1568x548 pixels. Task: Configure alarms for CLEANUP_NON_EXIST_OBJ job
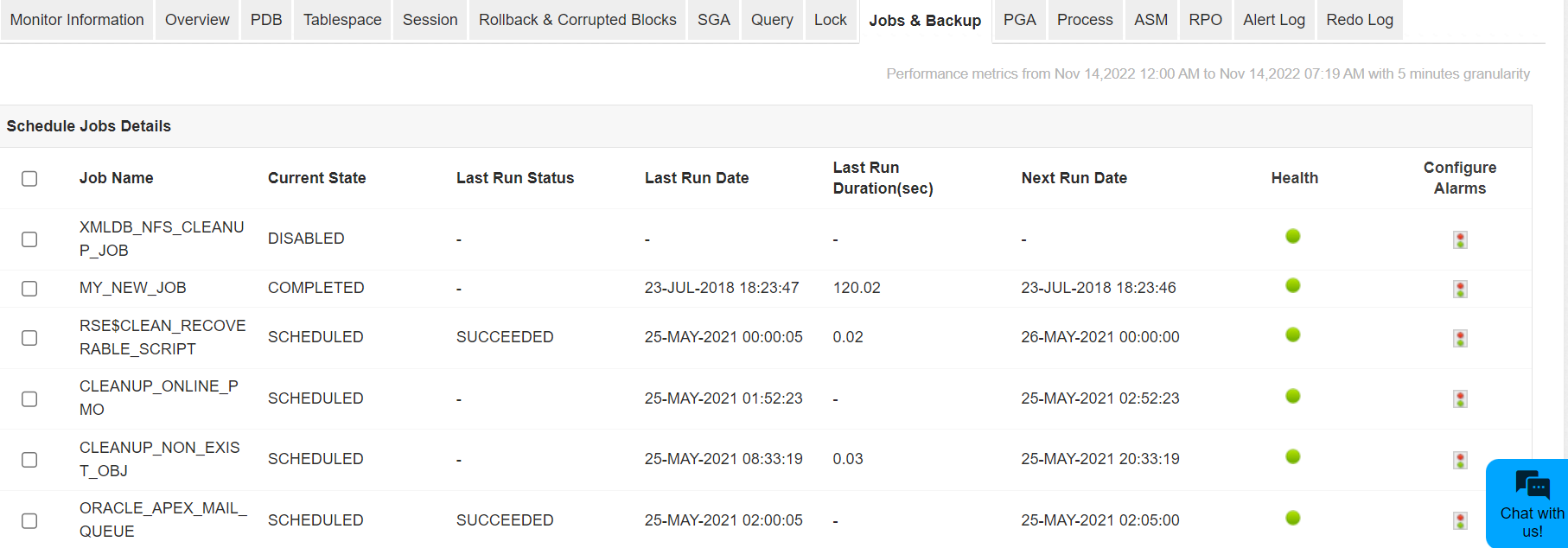(1460, 460)
